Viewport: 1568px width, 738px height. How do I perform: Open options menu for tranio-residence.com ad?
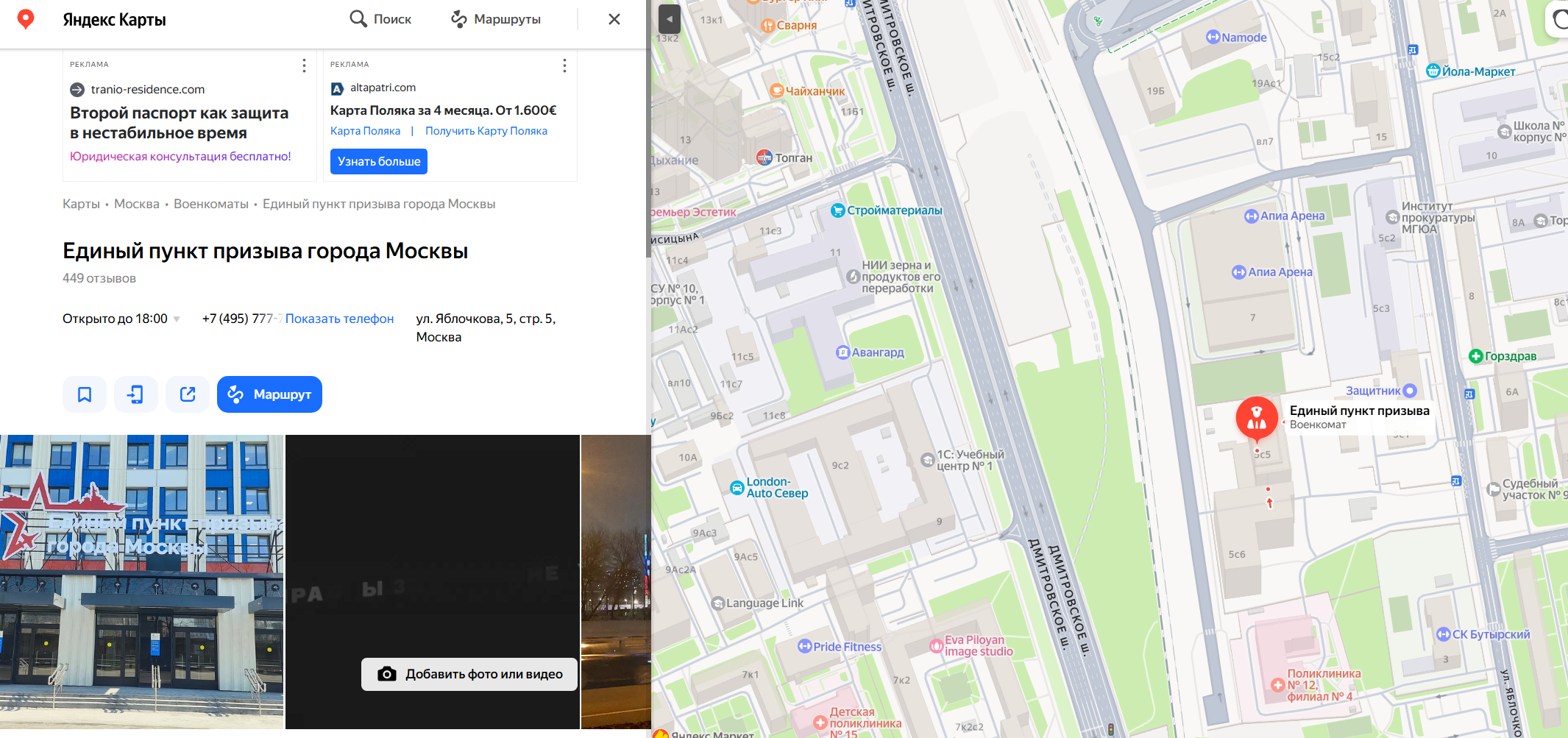tap(304, 65)
